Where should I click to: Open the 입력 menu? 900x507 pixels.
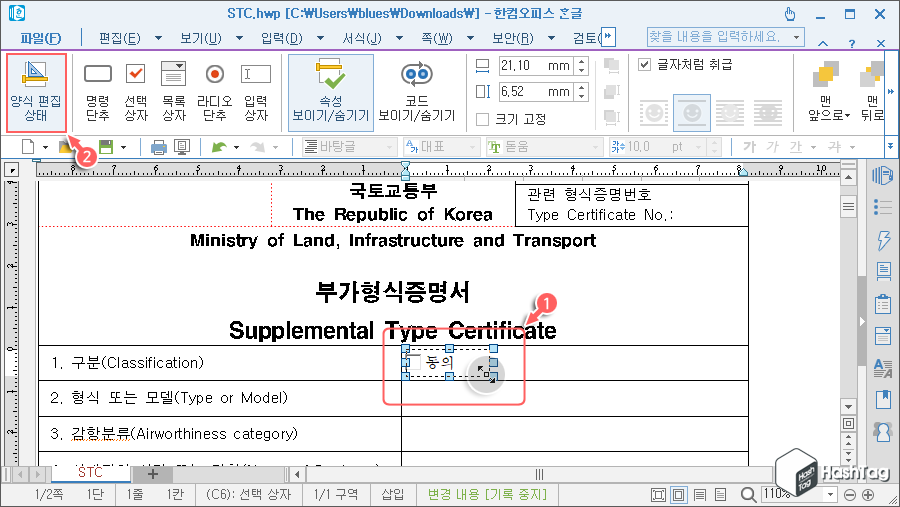(281, 38)
